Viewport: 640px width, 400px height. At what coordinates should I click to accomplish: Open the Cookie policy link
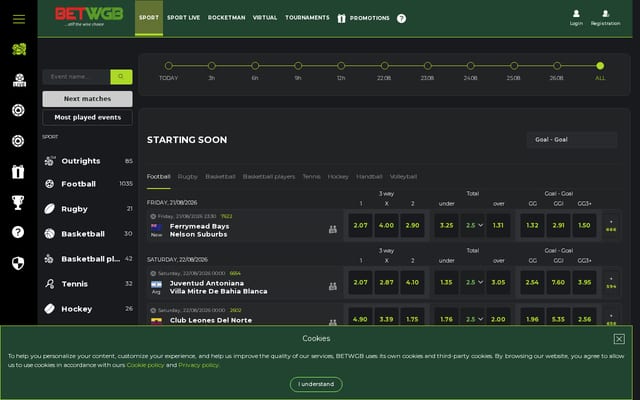pyautogui.click(x=145, y=365)
